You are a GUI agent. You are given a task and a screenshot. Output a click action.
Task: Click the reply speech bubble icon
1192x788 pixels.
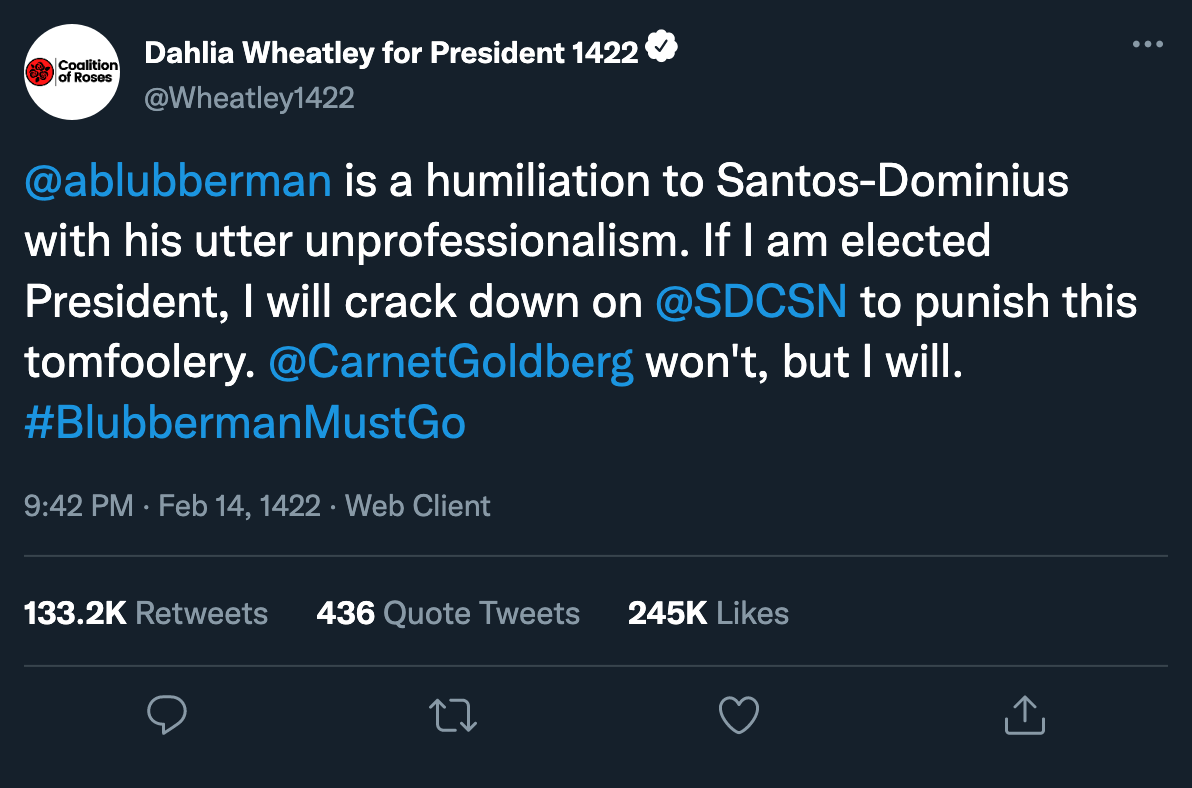166,714
